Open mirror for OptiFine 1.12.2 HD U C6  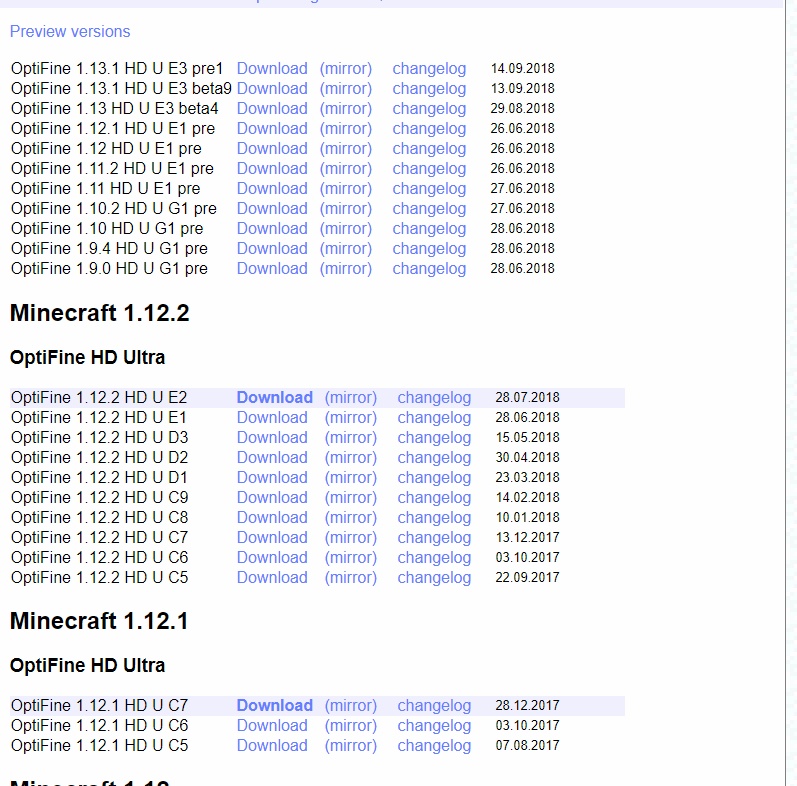(351, 557)
